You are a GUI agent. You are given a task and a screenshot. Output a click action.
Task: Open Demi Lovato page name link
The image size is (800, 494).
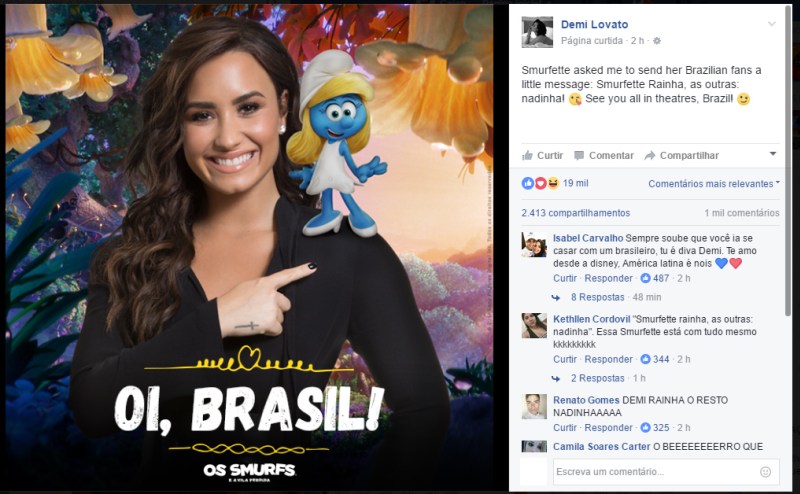pos(594,24)
